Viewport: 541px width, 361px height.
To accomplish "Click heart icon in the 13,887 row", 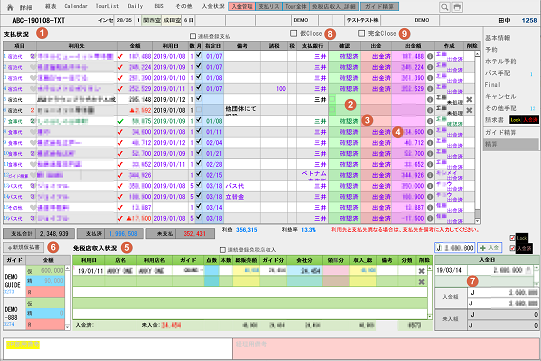I will [x=33, y=208].
